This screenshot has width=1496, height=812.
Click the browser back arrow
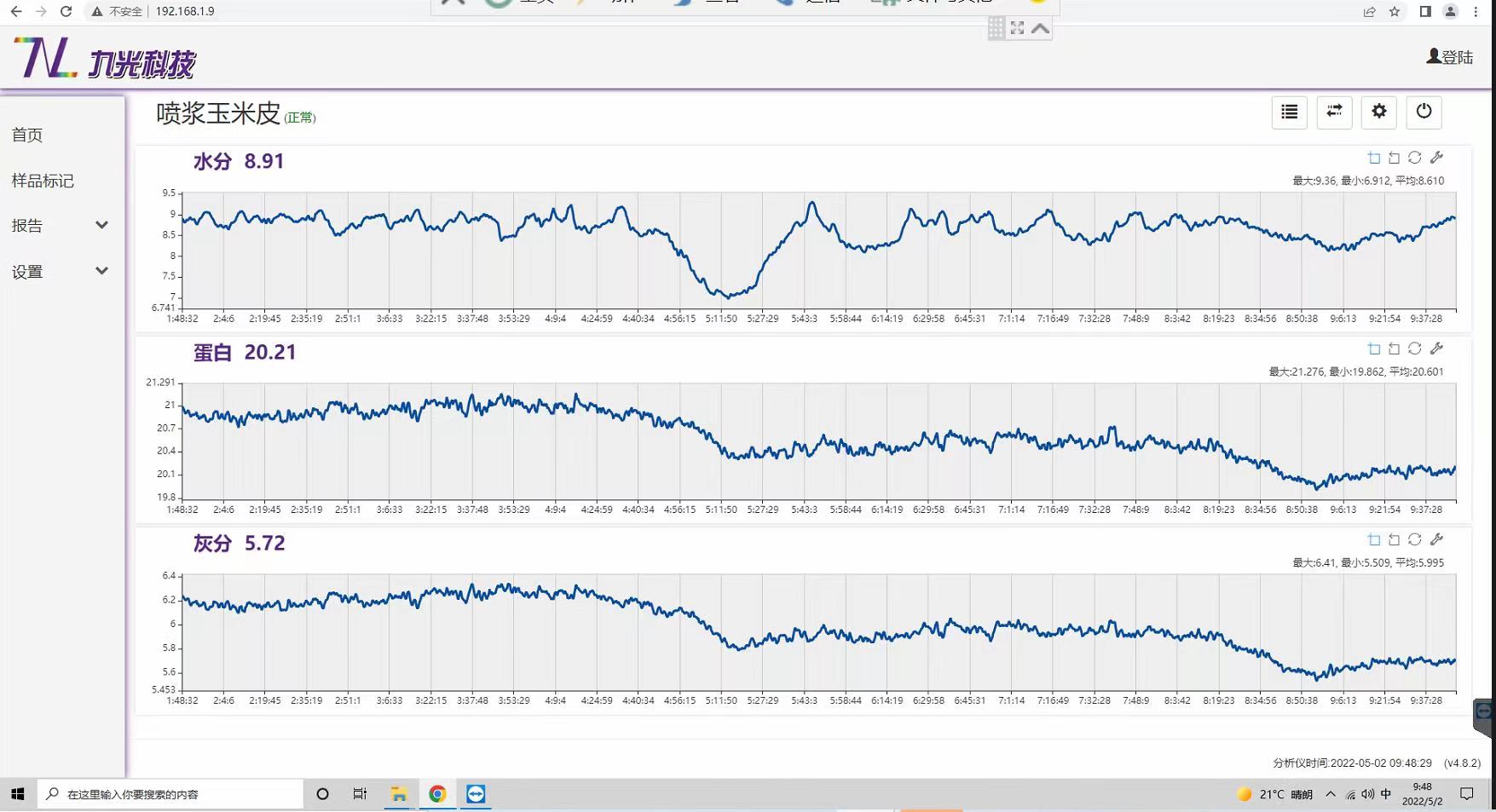(x=16, y=12)
